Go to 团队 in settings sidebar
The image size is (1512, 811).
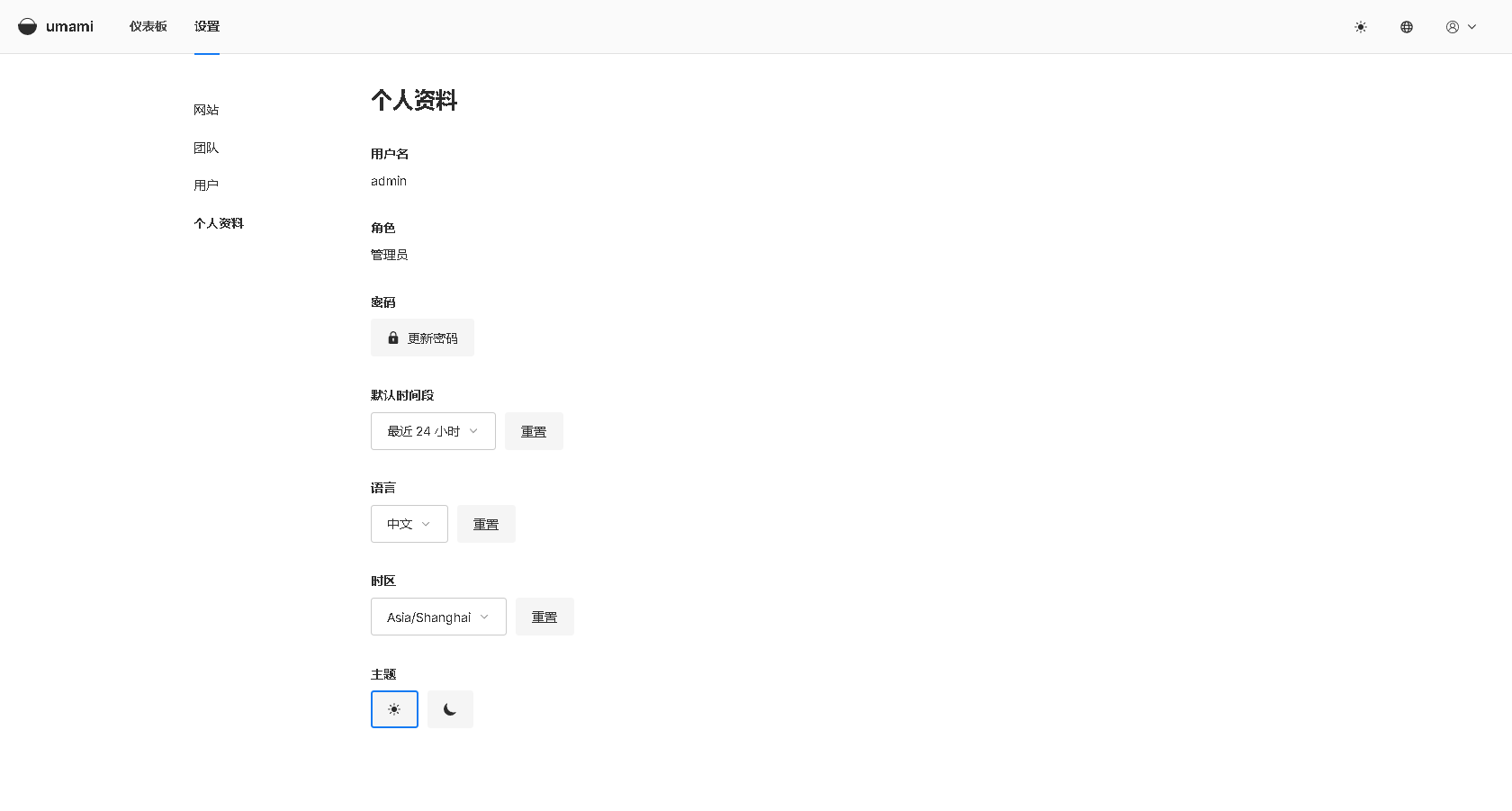coord(206,148)
